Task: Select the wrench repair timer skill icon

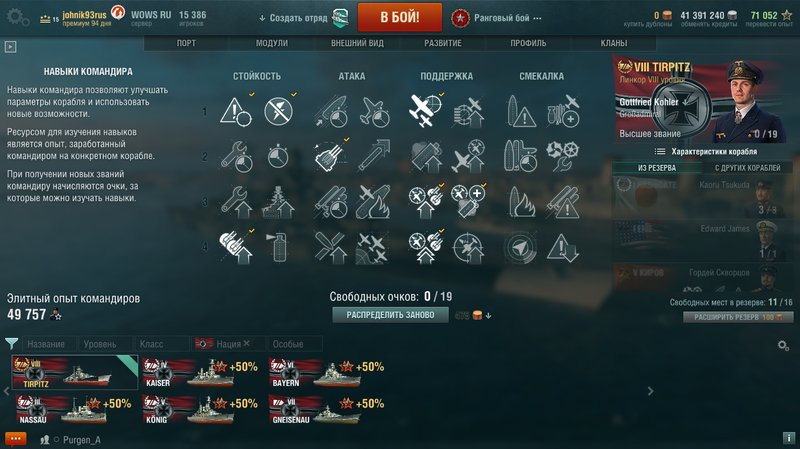Action: (x=236, y=156)
